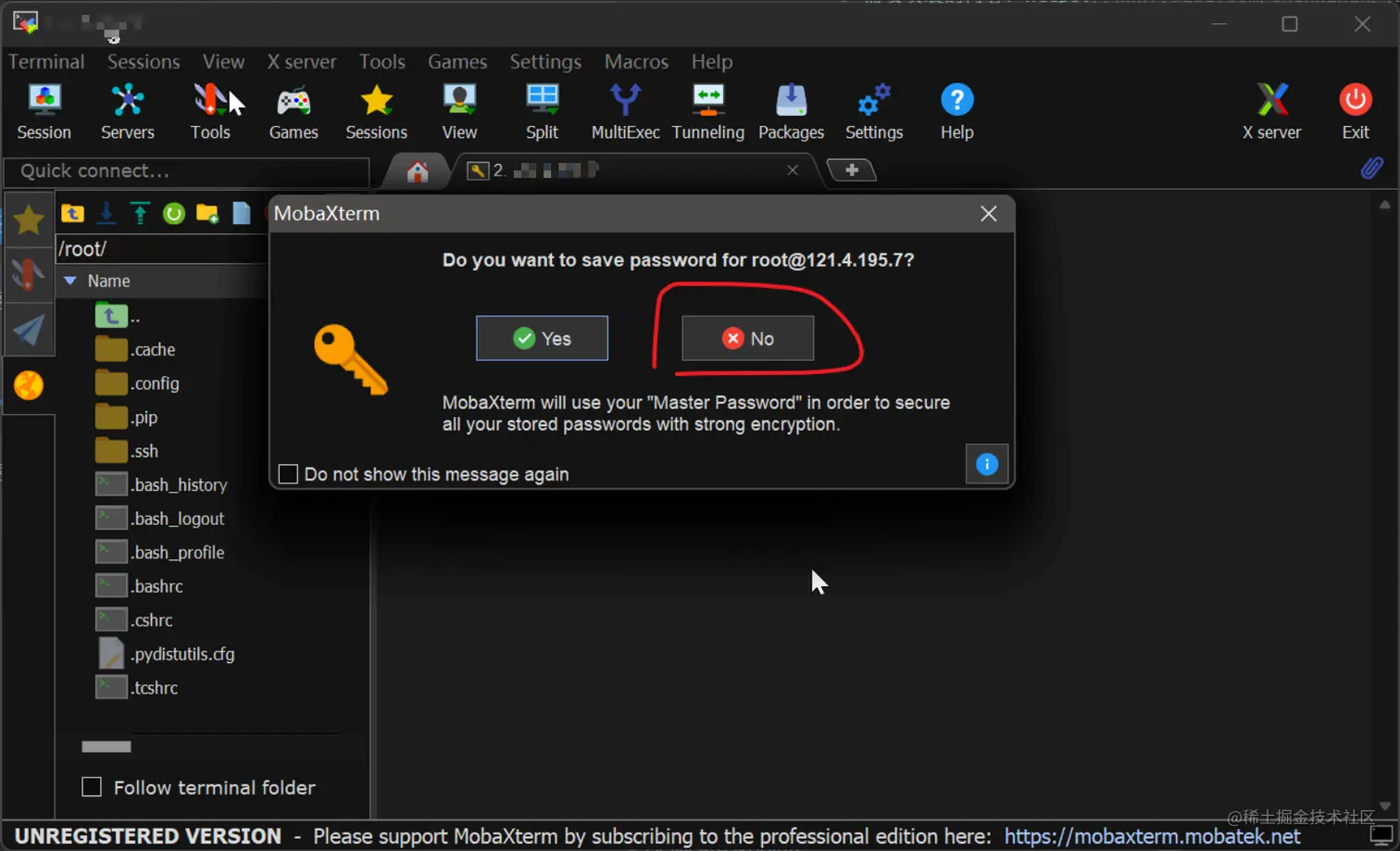Go to the home tab icon
The image size is (1400, 851).
(418, 171)
